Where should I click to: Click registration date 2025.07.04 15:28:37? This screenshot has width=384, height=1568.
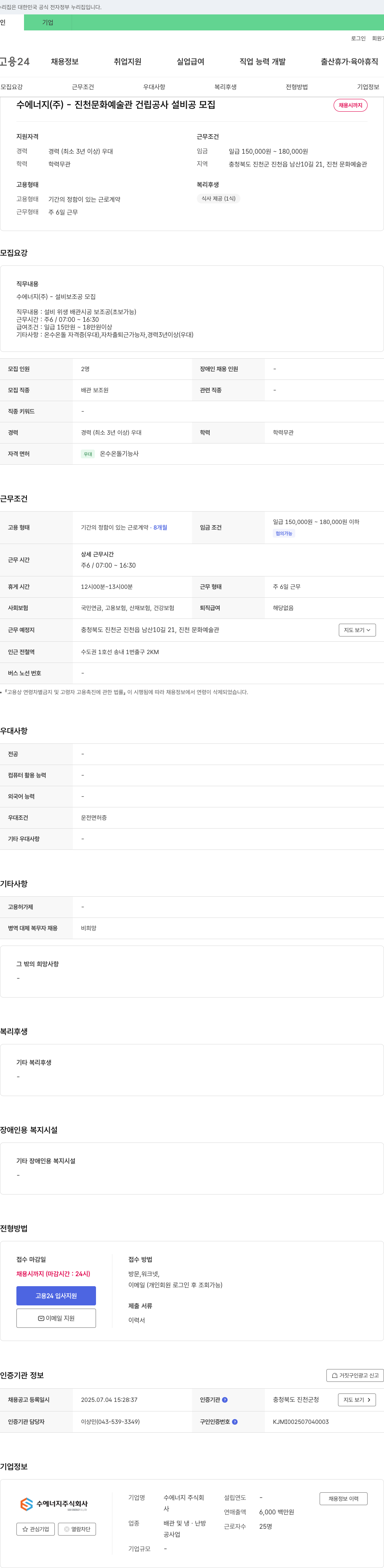(109, 1400)
